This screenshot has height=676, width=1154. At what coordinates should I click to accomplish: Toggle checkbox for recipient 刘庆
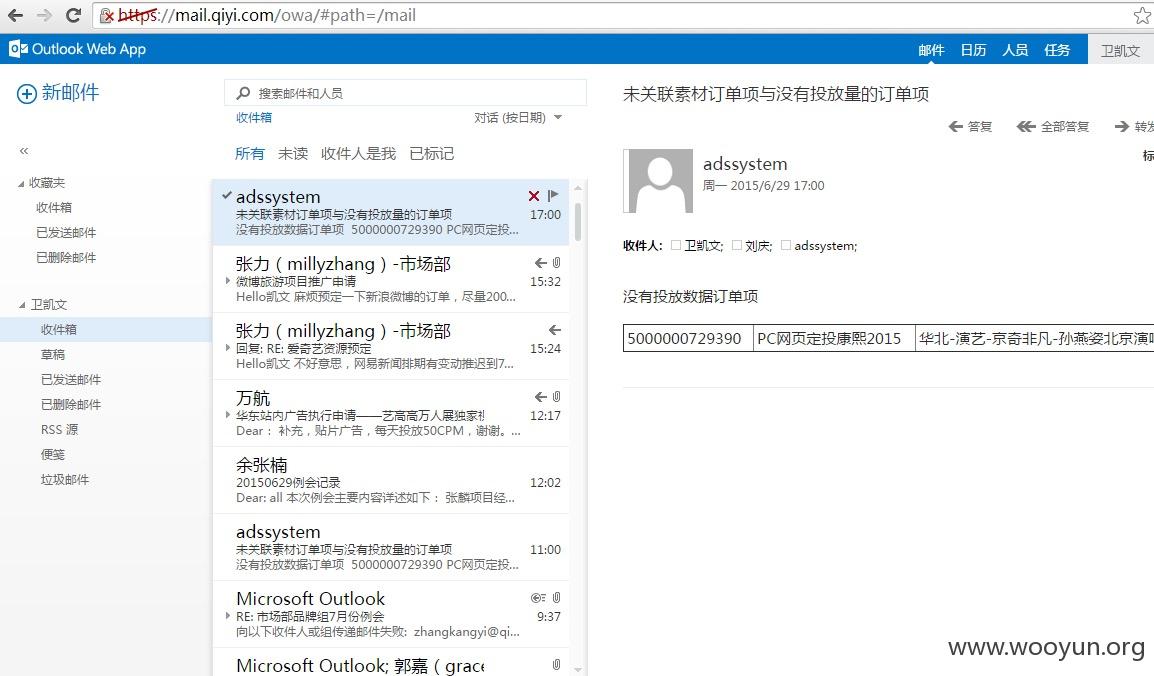[x=737, y=246]
